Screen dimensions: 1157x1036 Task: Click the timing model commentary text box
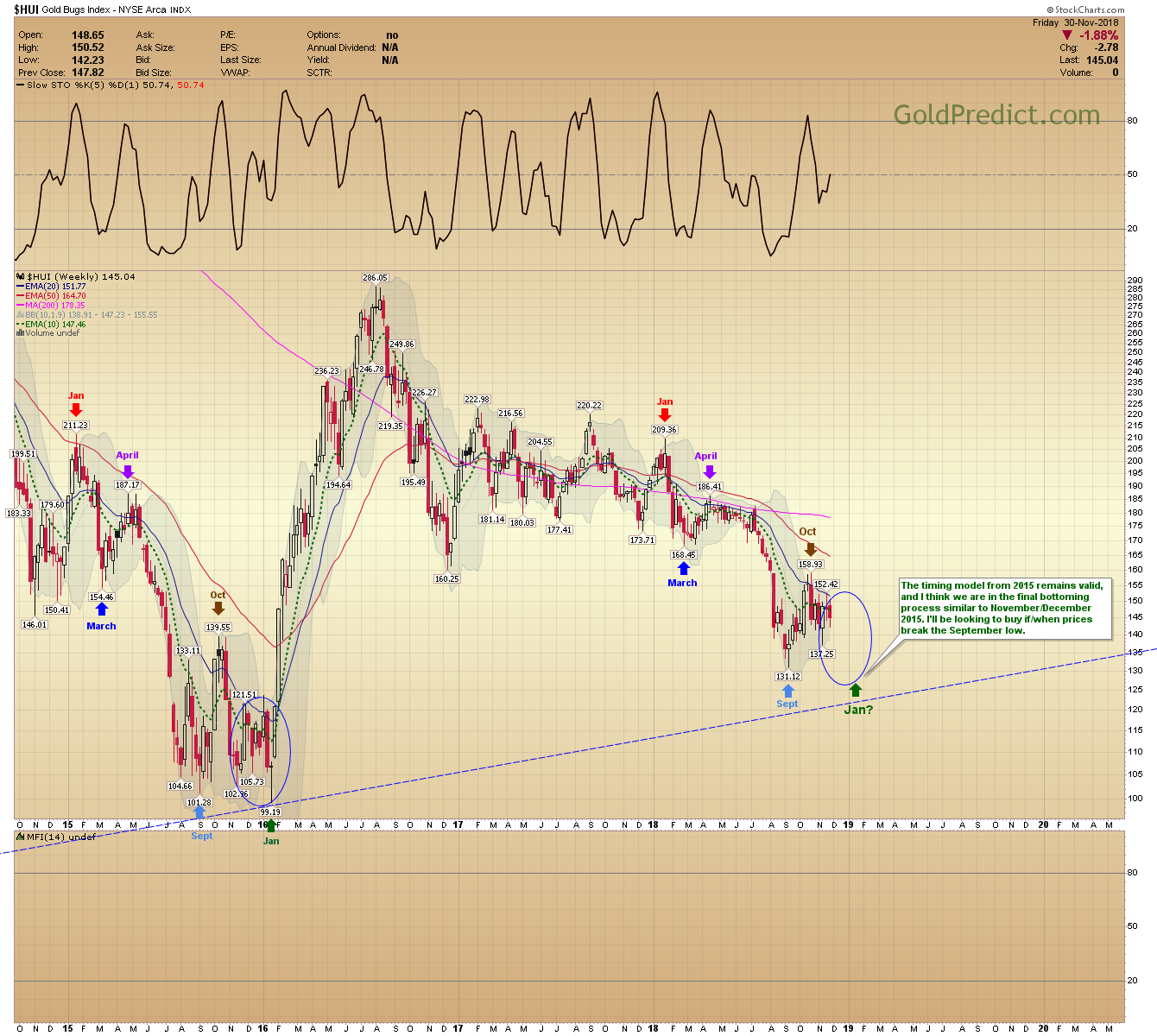pyautogui.click(x=1004, y=609)
